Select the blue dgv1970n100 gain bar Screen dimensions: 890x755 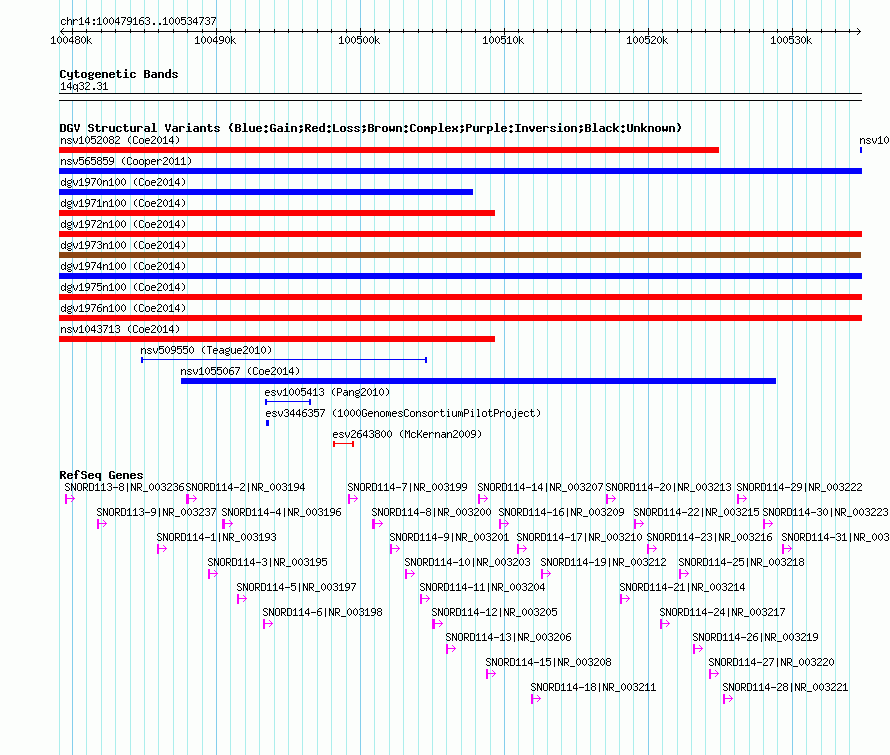point(266,192)
